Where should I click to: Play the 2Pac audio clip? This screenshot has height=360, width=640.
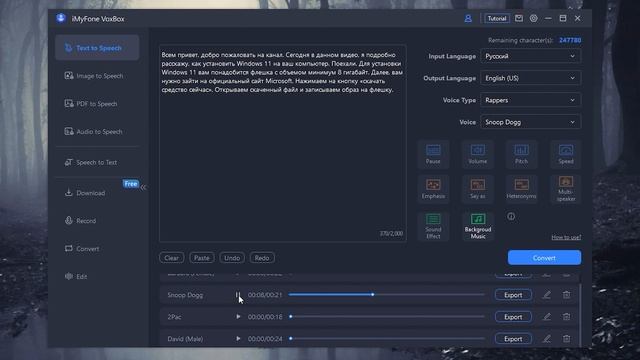coord(238,317)
